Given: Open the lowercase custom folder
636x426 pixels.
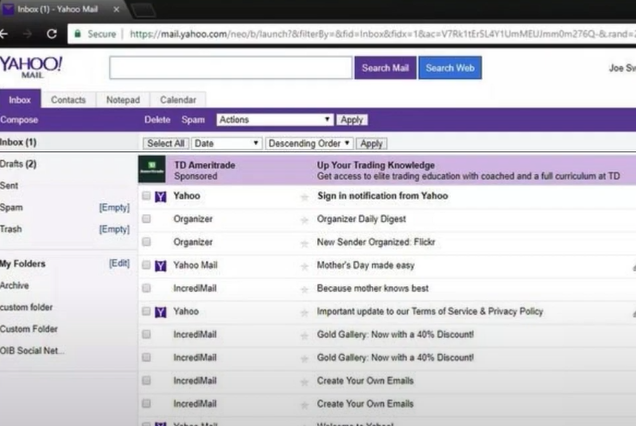Looking at the screenshot, I should tap(26, 307).
